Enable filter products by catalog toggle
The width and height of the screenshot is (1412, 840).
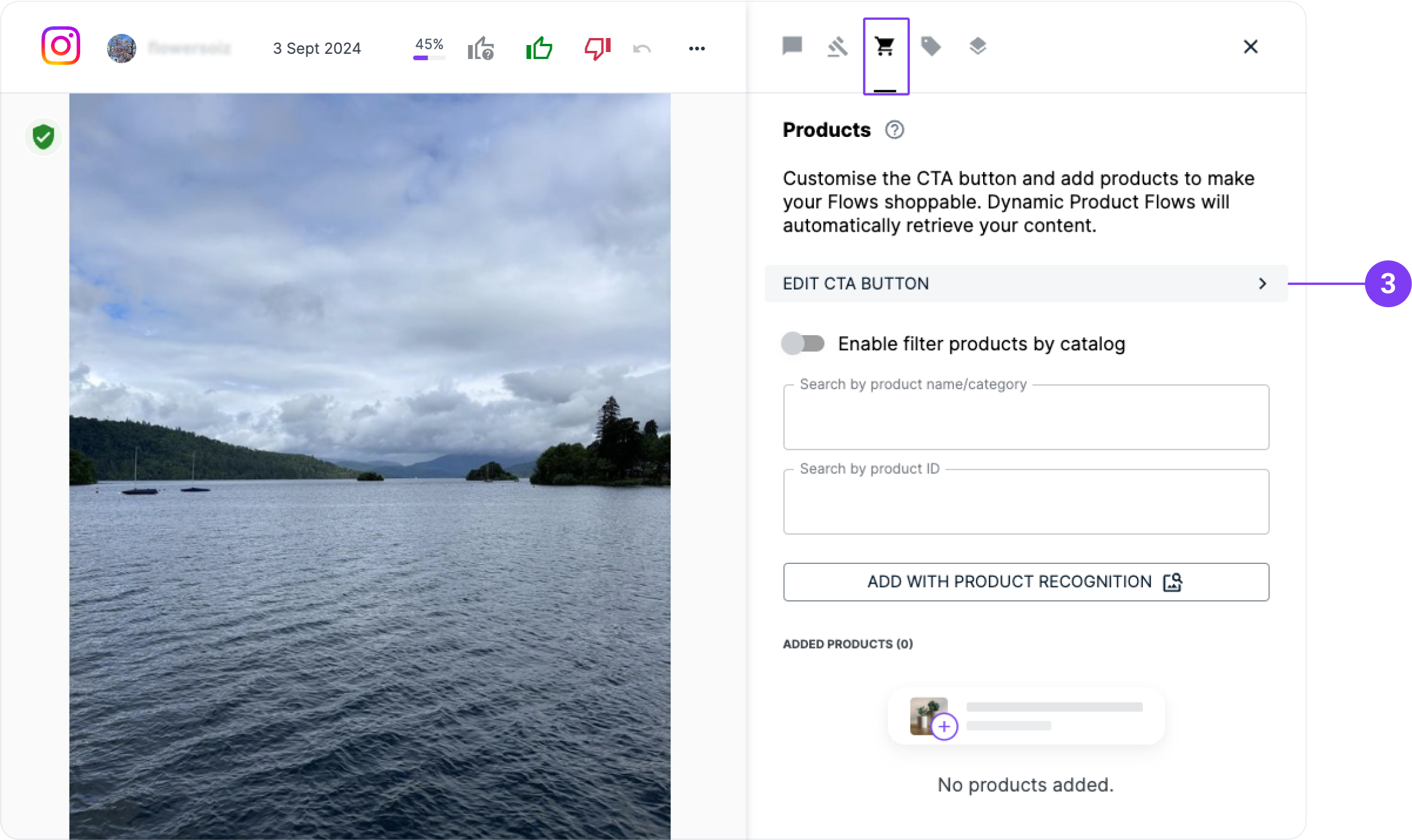click(803, 343)
